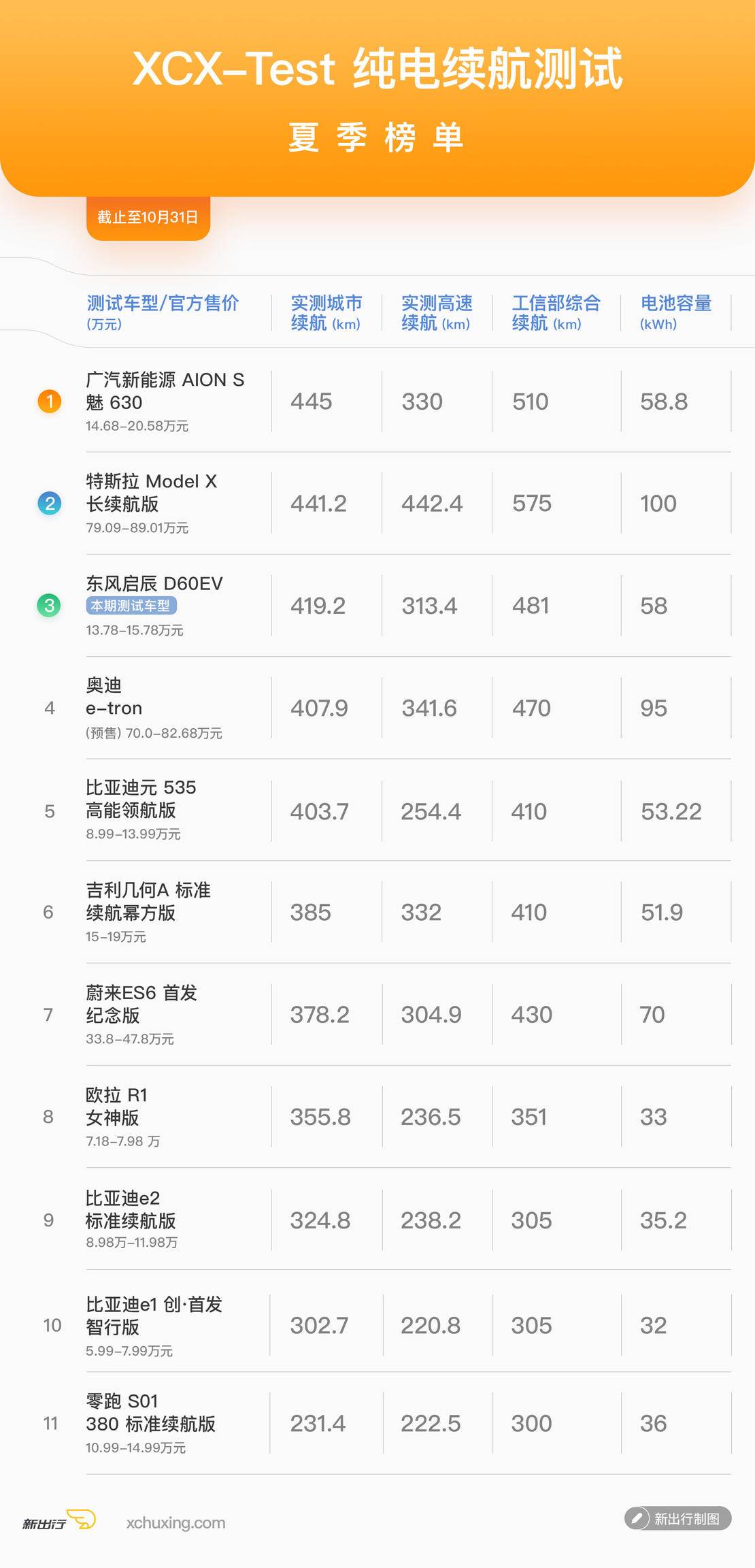Click the 蔚来ES6 首发纪念版 entry

(x=141, y=1004)
